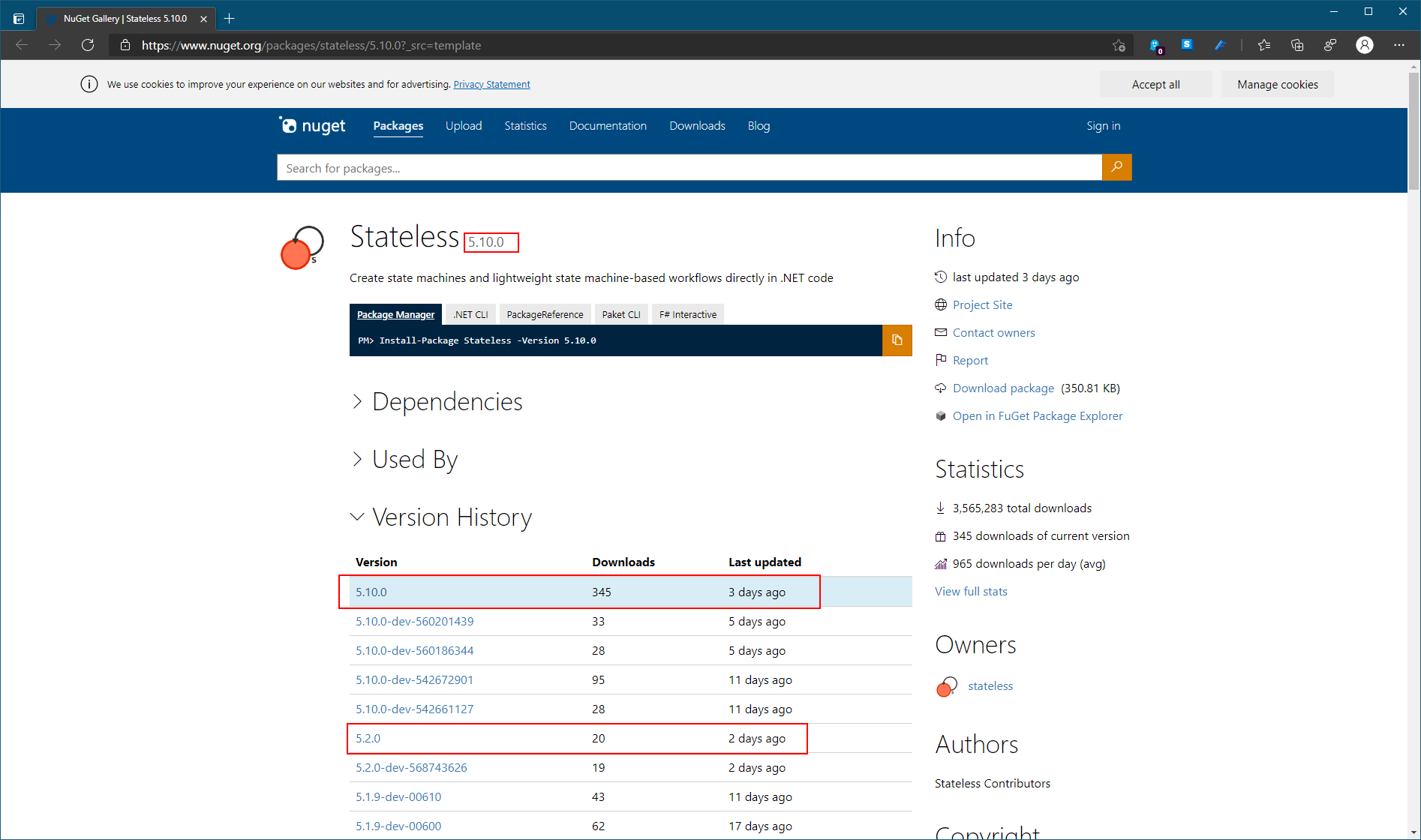Click the nuget logo to go home
This screenshot has height=840, width=1421.
coord(311,125)
